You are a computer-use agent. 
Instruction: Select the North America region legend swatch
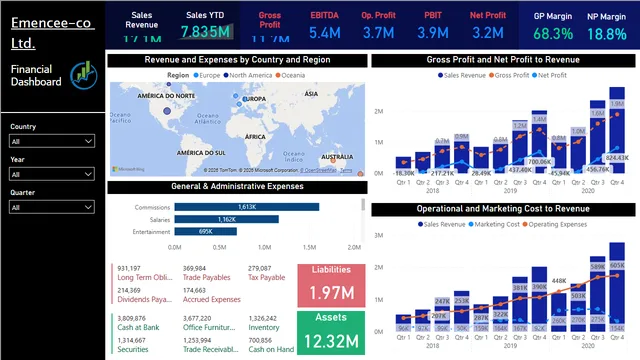pos(226,75)
